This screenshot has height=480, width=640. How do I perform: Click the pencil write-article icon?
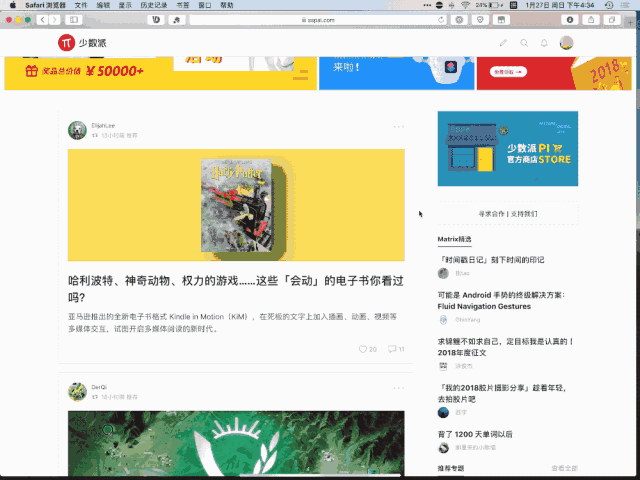coord(503,42)
